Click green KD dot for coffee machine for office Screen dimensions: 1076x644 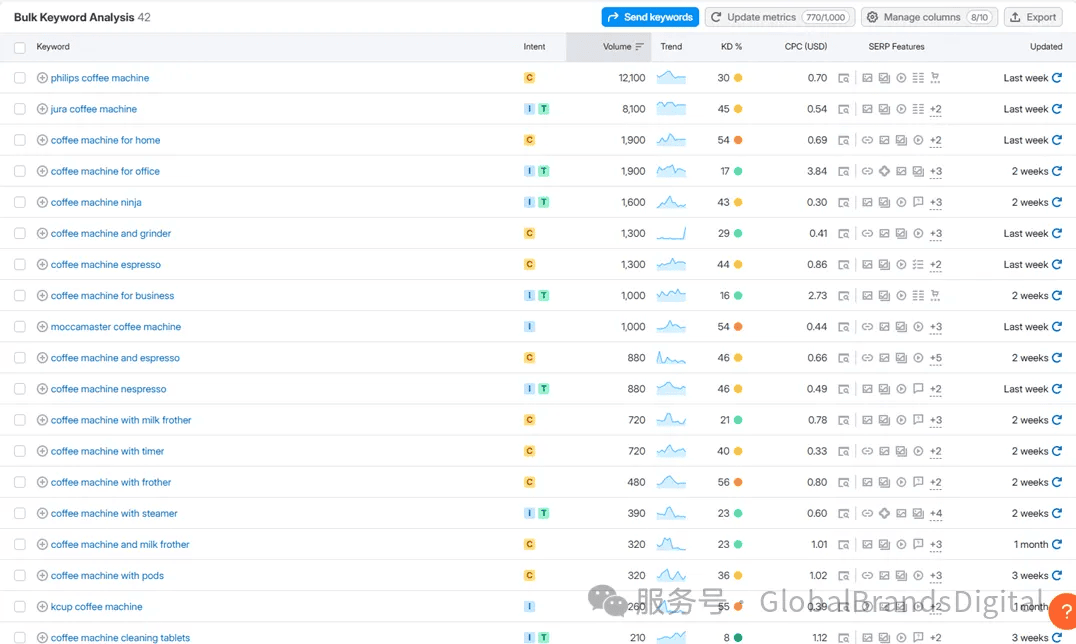coord(738,171)
